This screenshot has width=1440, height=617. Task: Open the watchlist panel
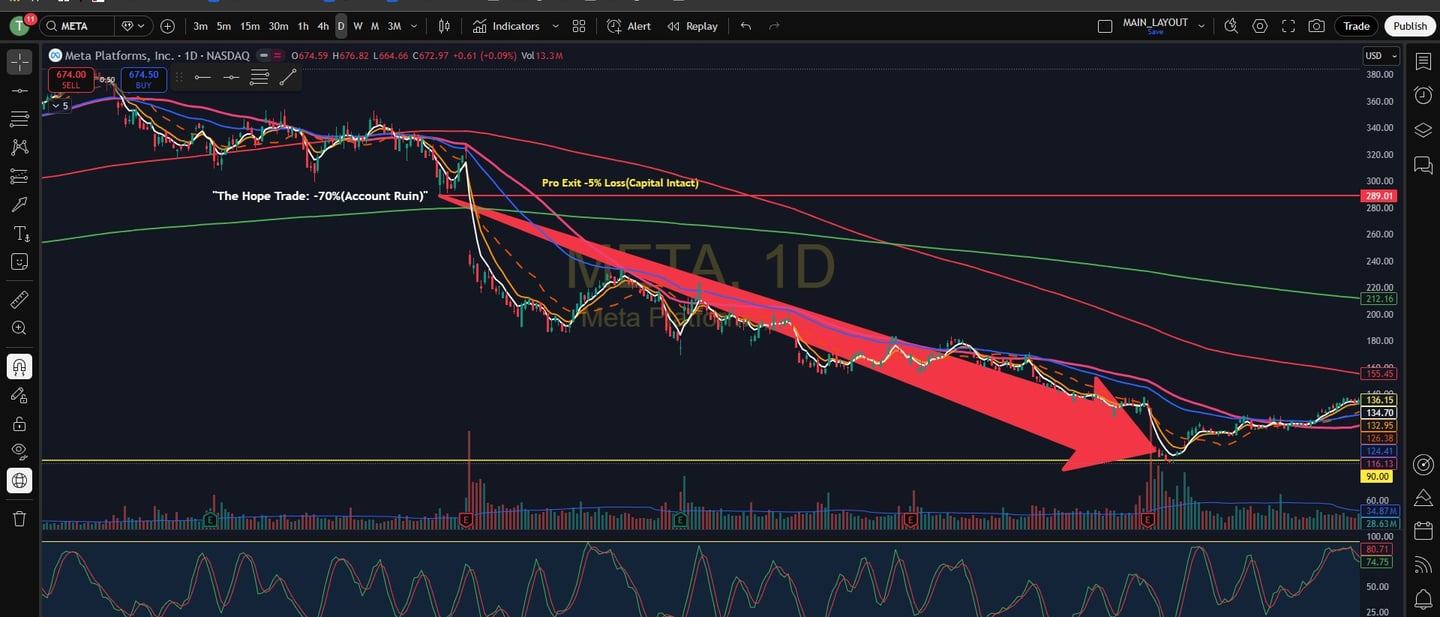[1422, 62]
